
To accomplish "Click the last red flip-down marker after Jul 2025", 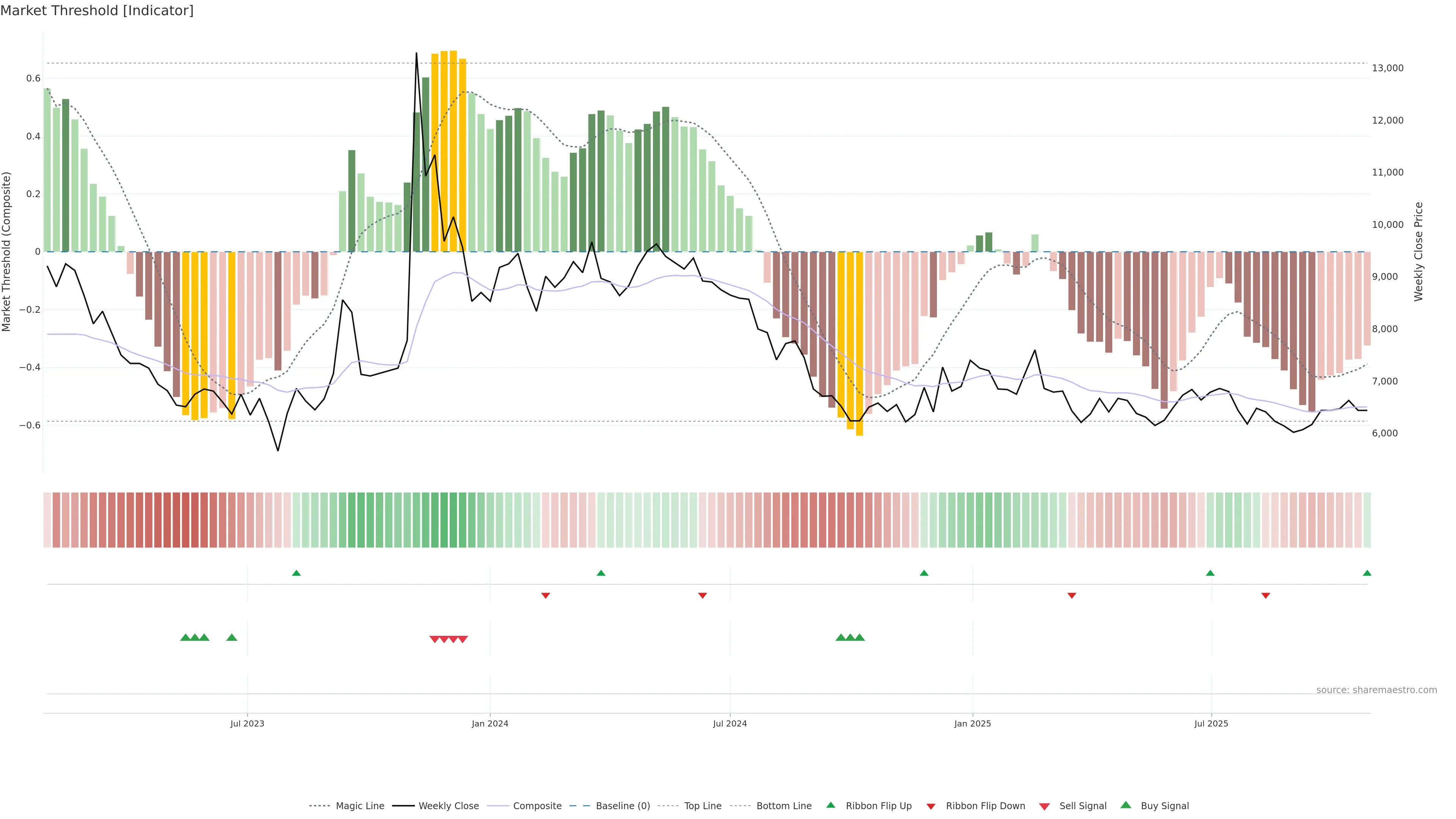I will coord(1266,596).
